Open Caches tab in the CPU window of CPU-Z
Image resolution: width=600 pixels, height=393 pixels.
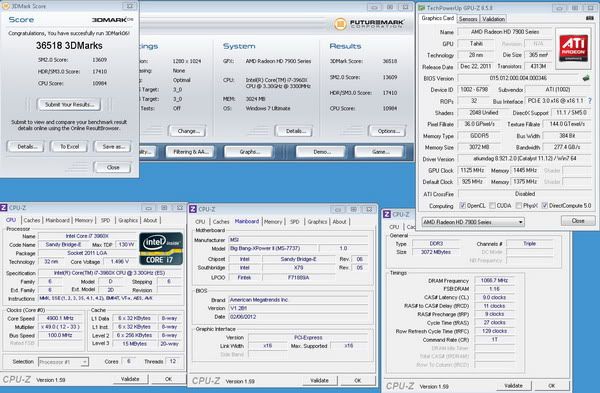[x=32, y=220]
